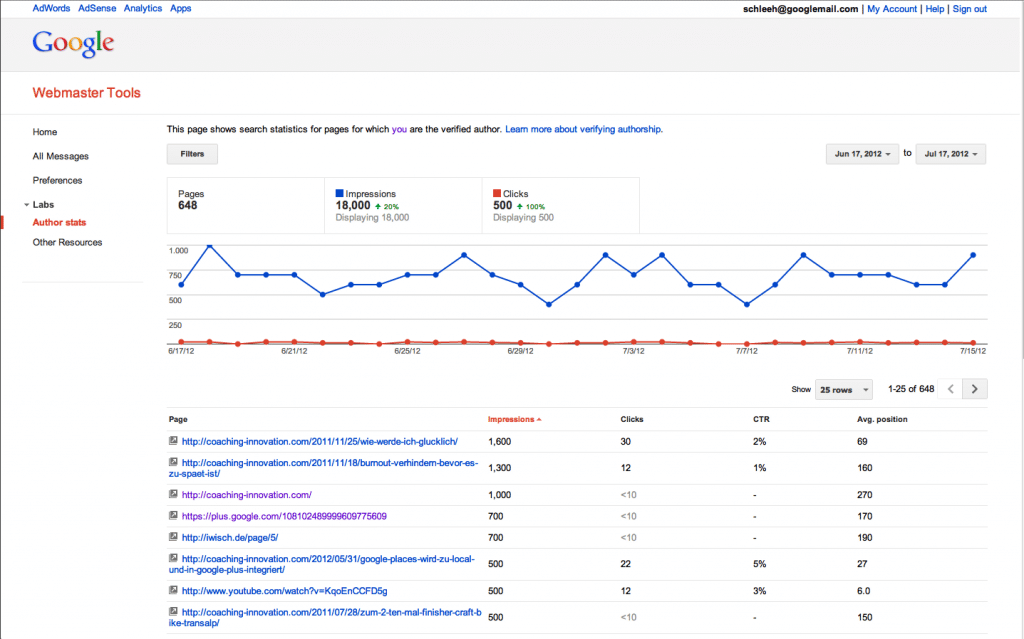Viewport: 1024px width, 639px height.
Task: Click Sign out link
Action: coord(970,9)
